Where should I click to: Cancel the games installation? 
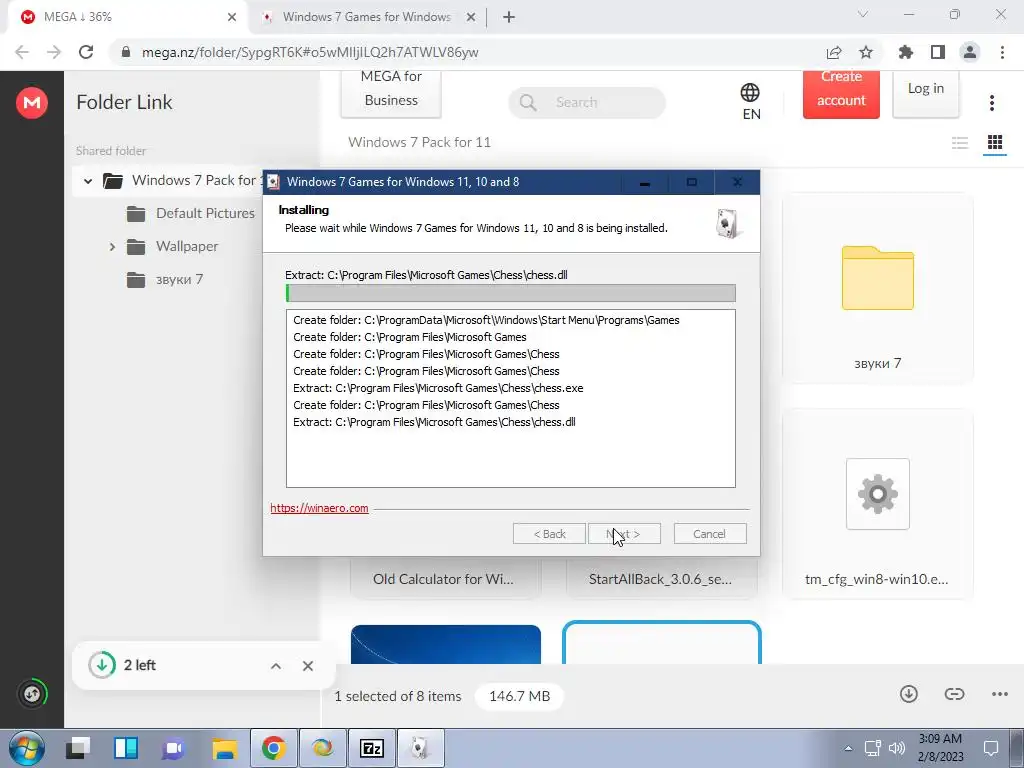point(710,534)
